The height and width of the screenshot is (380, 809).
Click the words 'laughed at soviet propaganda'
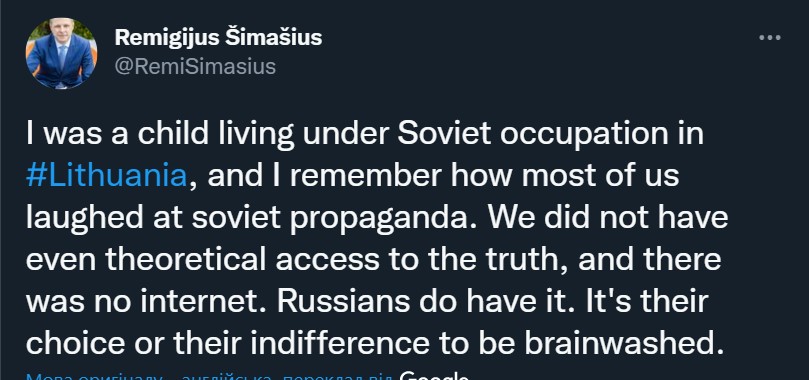[x=253, y=219]
